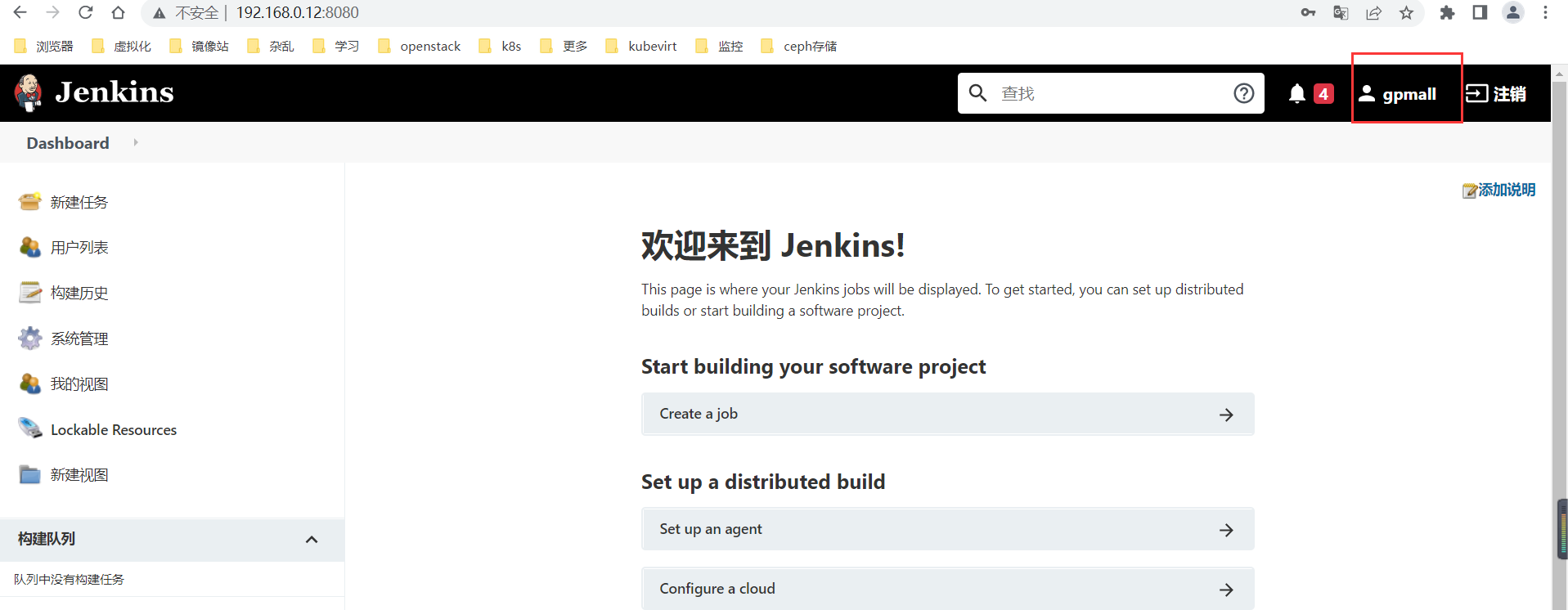Select 系统管理 in the sidebar

(79, 339)
